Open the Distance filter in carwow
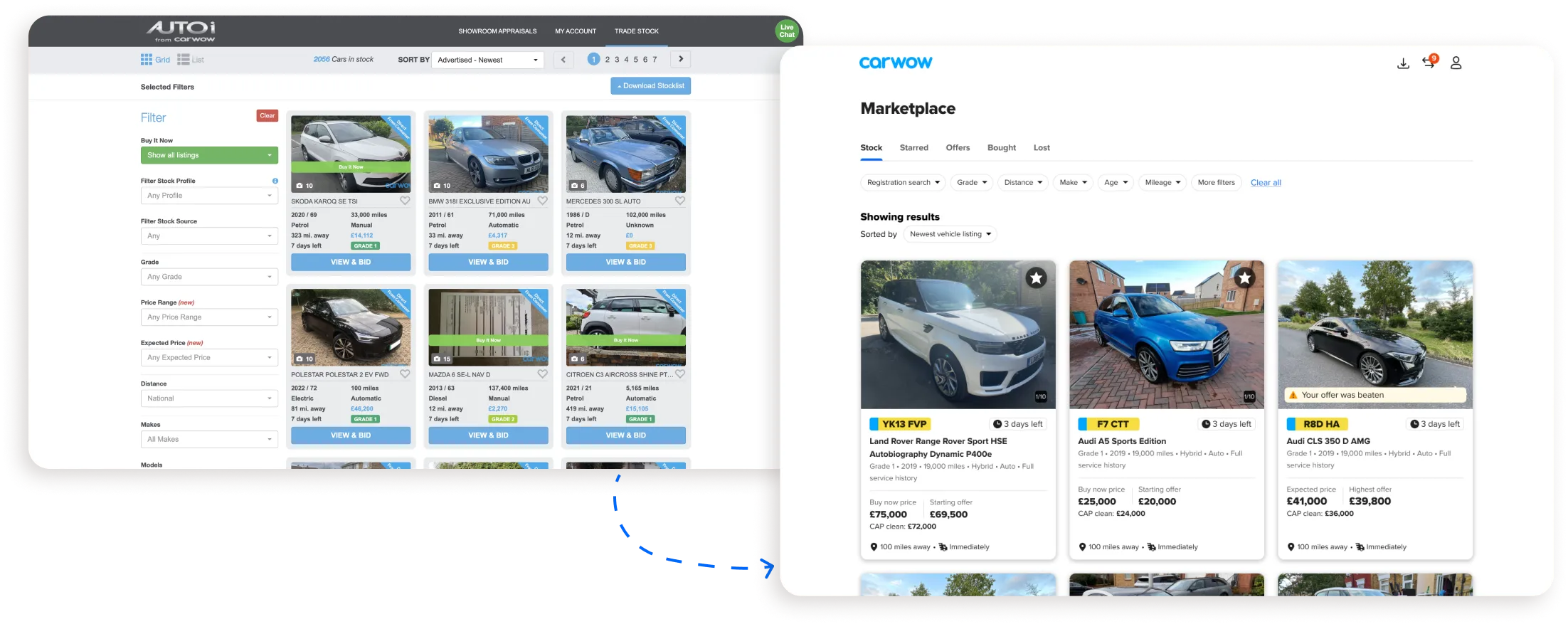The width and height of the screenshot is (1568, 624). point(1023,183)
